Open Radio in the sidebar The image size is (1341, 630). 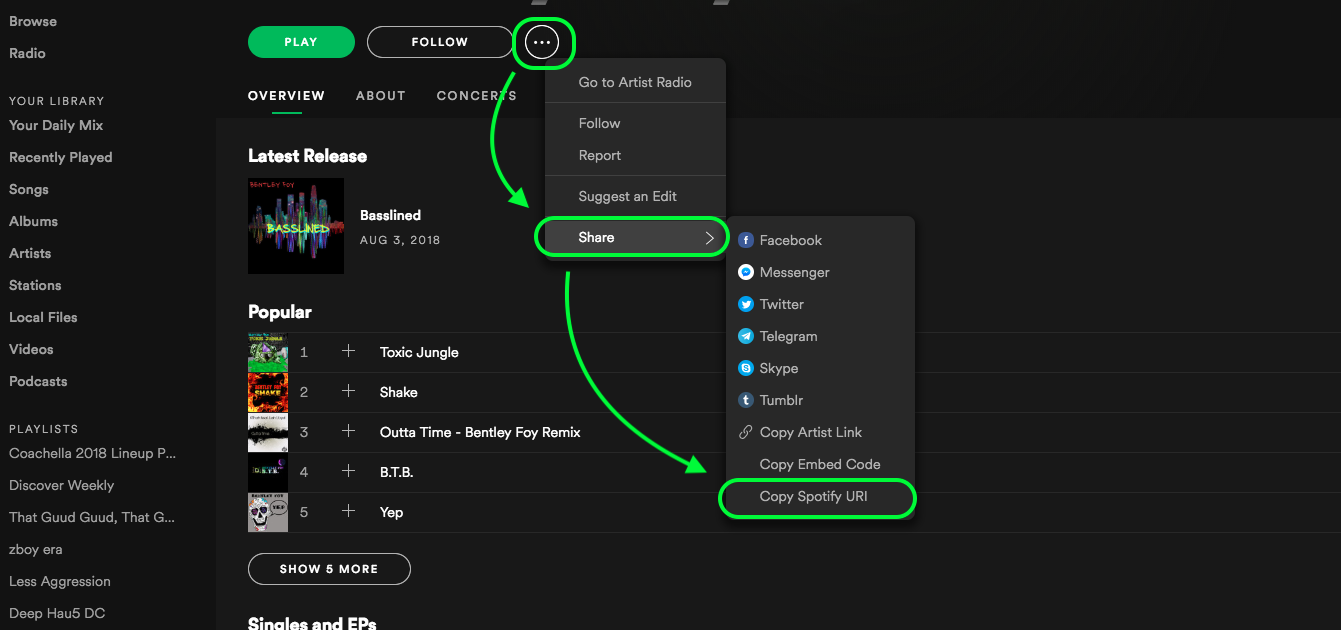[x=27, y=53]
